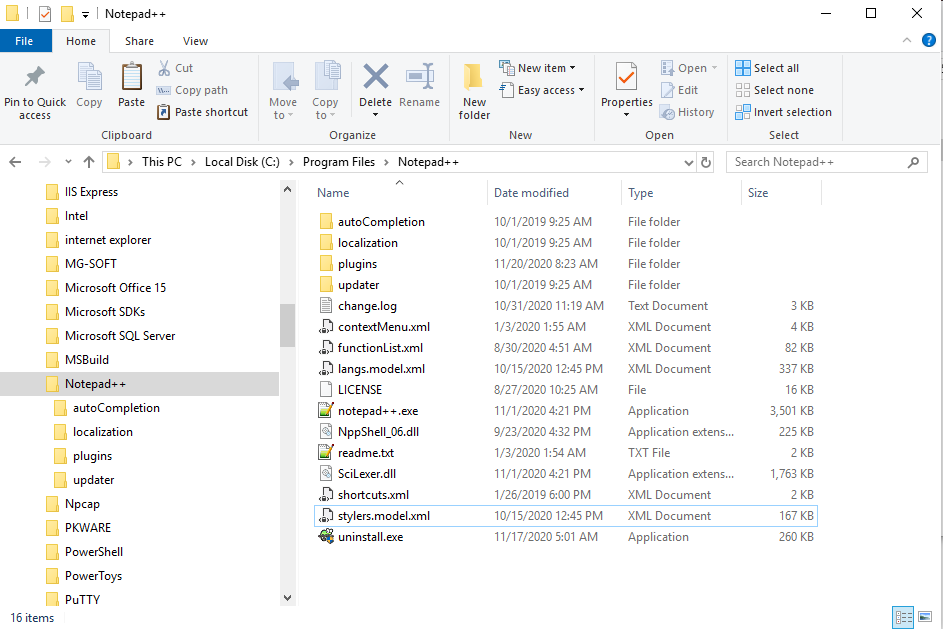Viewport: 943px width, 629px height.
Task: Select the notepad++.exe application icon
Action: pos(325,411)
